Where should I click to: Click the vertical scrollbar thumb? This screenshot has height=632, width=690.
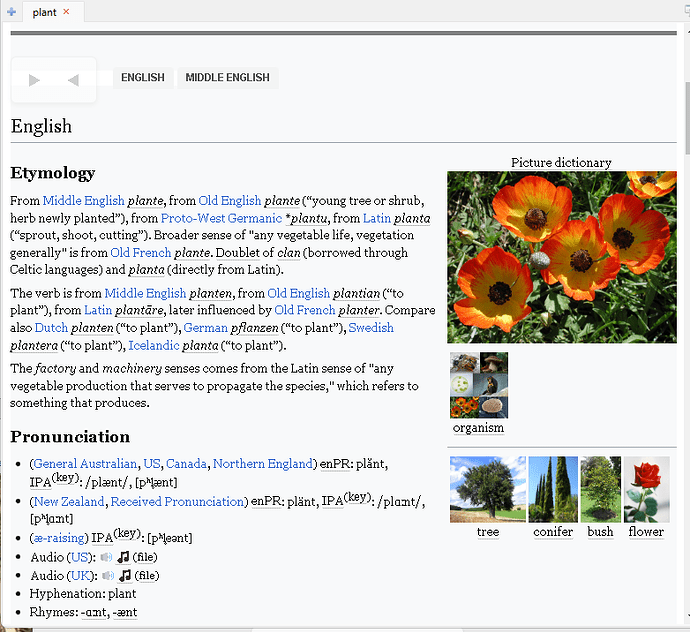point(687,118)
